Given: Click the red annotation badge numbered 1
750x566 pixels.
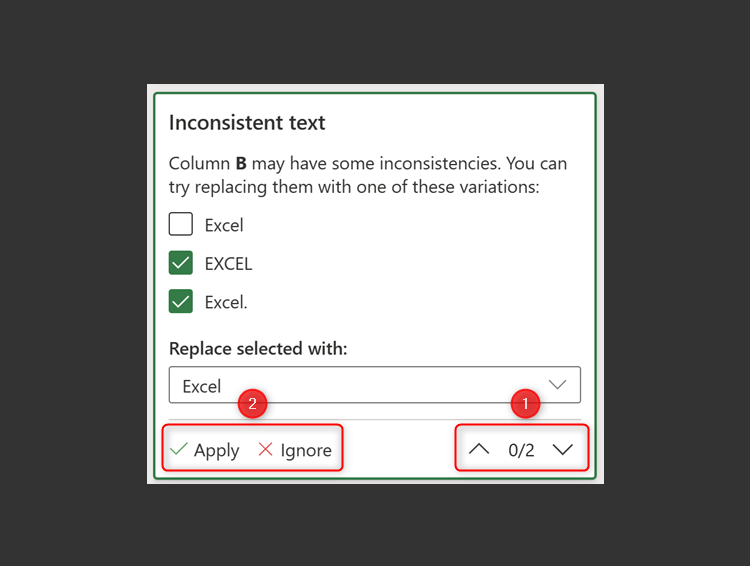Looking at the screenshot, I should point(525,405).
